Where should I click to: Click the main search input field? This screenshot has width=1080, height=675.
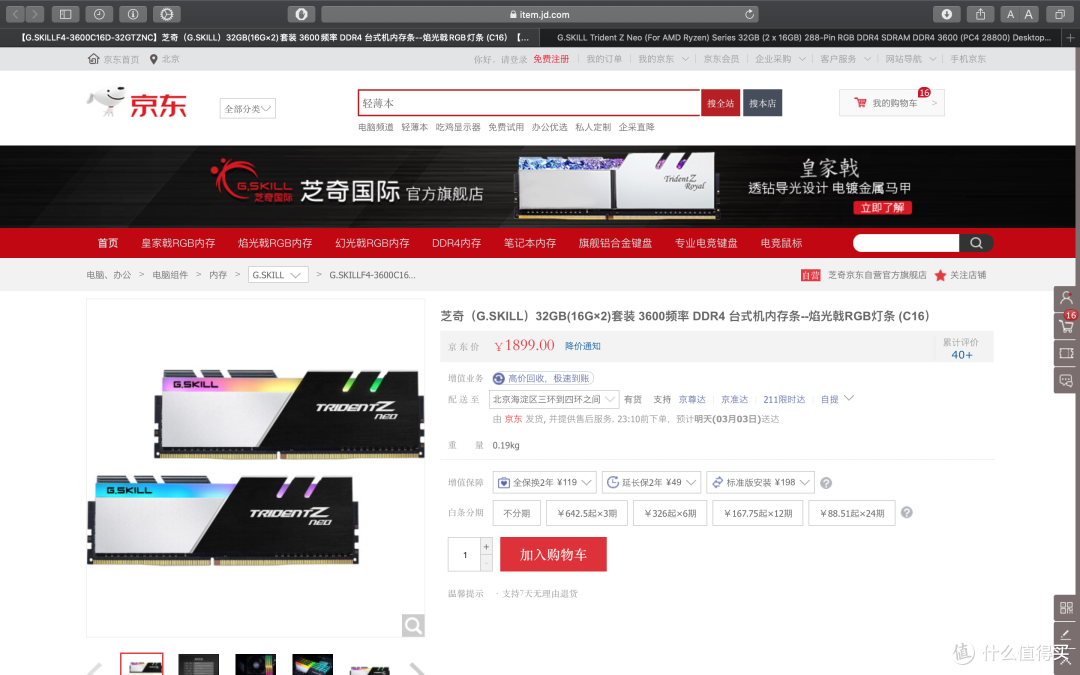point(529,103)
